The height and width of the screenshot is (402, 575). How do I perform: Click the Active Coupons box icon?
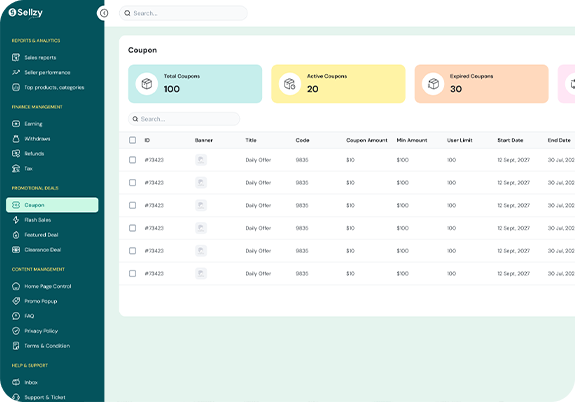290,84
